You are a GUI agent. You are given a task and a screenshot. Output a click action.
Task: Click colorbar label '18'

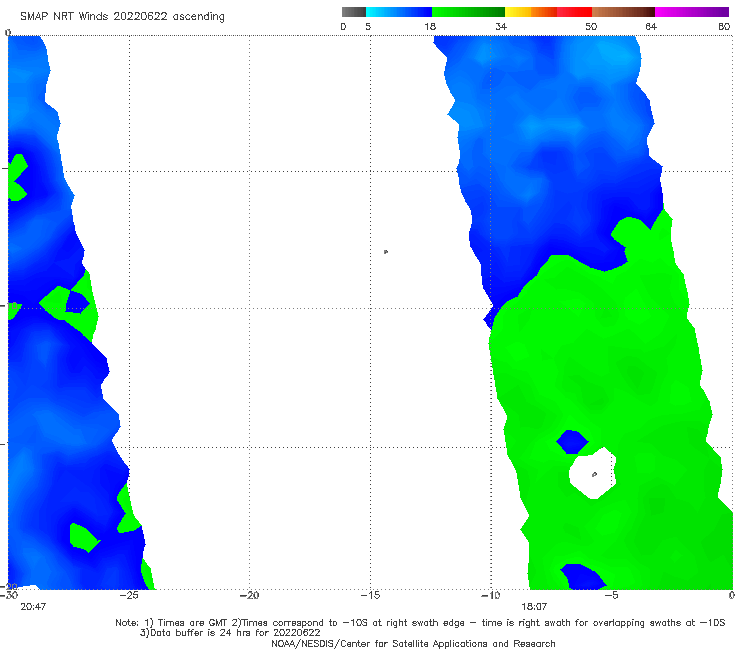pos(430,27)
